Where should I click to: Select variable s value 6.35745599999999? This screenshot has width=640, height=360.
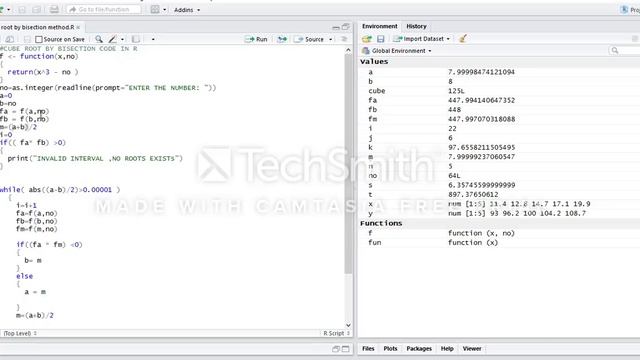click(x=499, y=185)
